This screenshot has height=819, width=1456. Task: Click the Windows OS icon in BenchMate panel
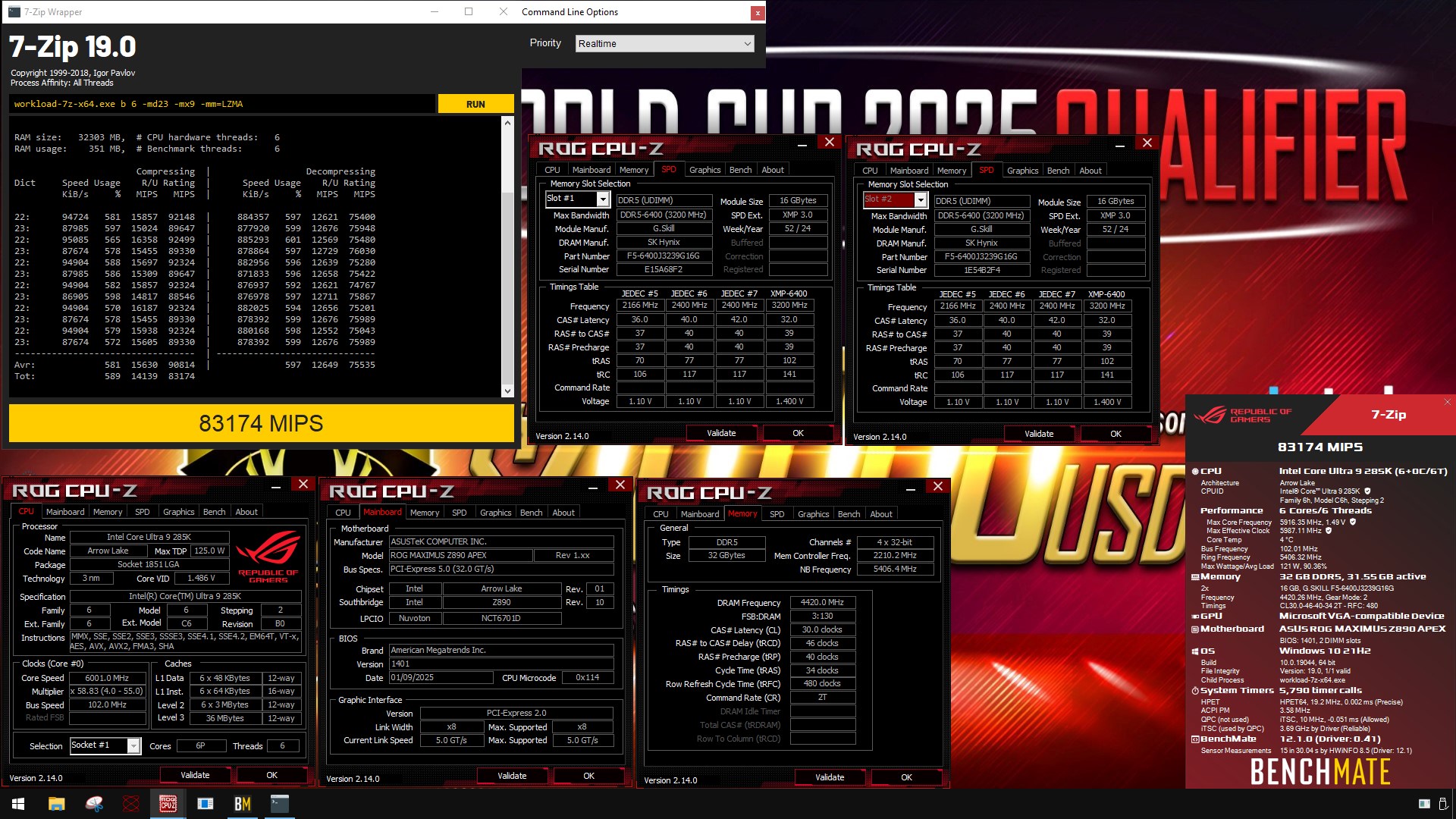tap(1195, 651)
